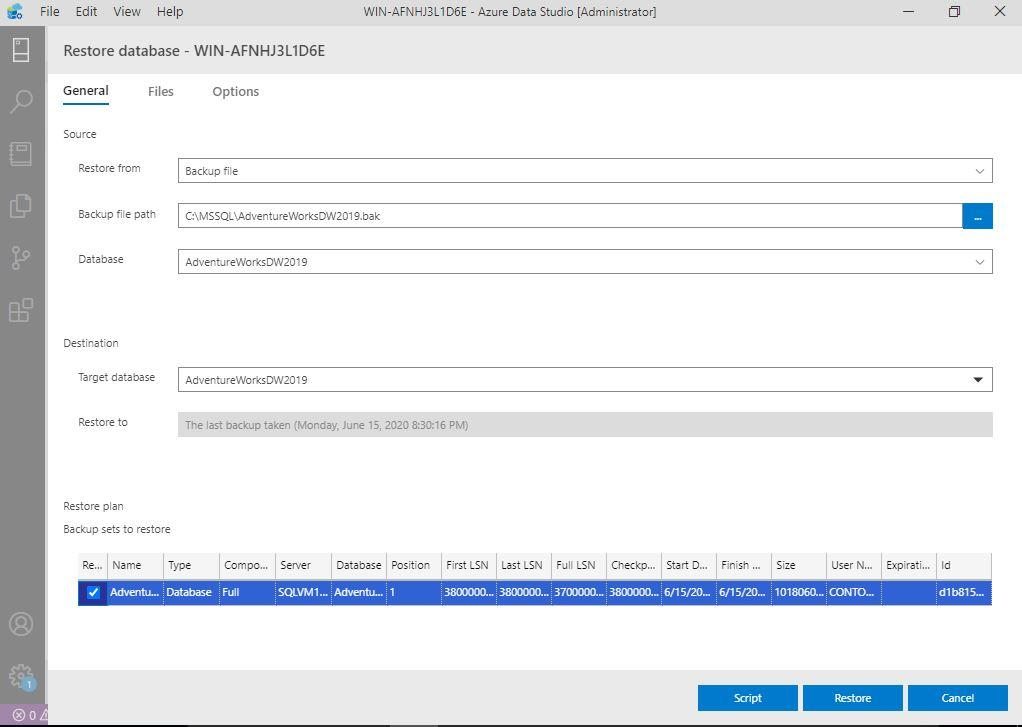Click the Name column header

coord(135,565)
